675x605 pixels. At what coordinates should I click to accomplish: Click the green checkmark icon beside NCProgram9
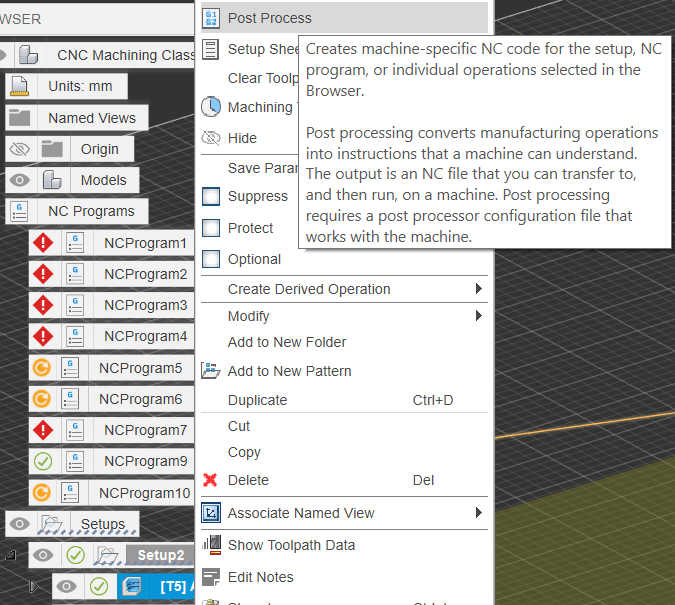(x=42, y=461)
